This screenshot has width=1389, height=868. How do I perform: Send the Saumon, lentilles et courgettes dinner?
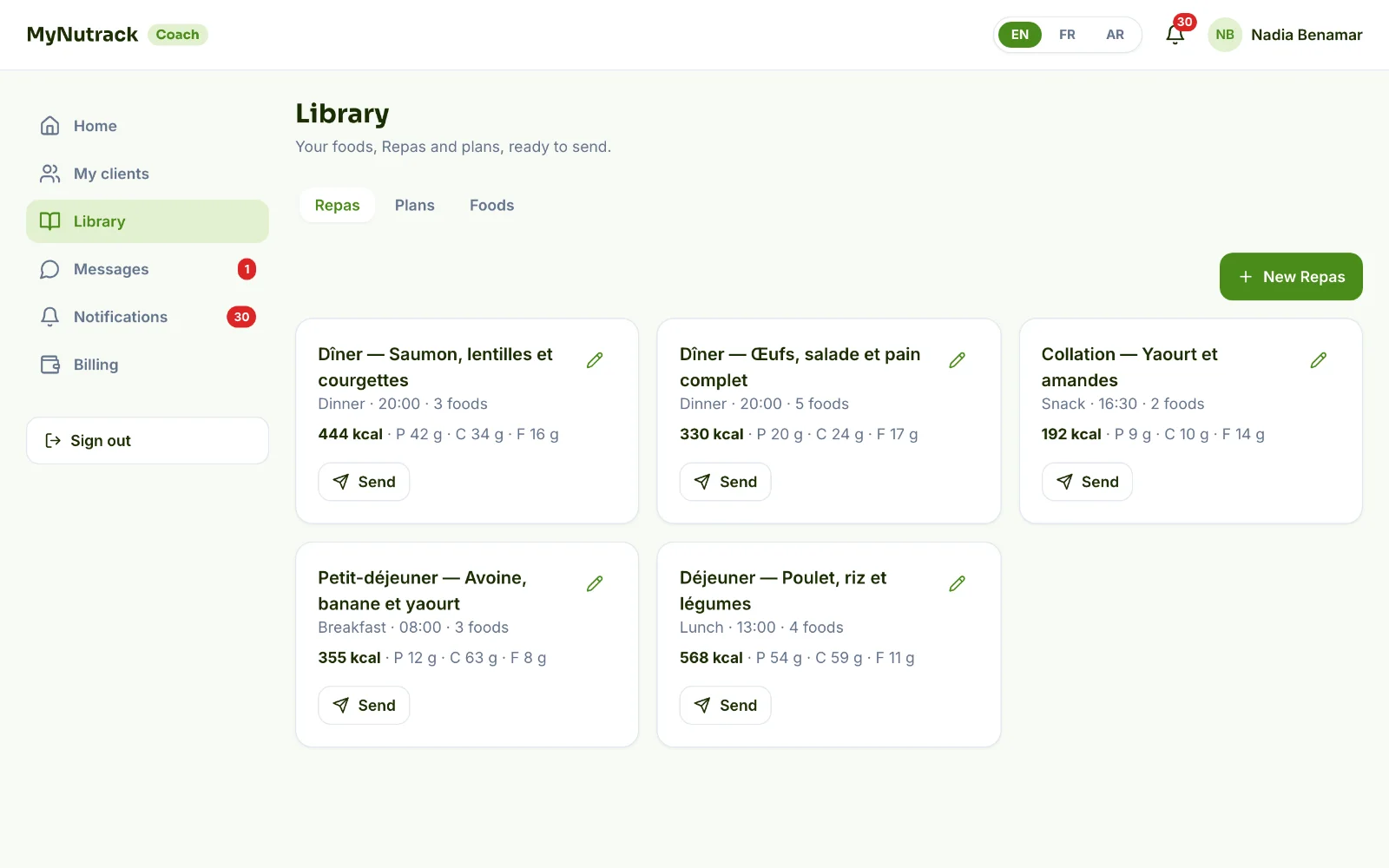(x=364, y=482)
